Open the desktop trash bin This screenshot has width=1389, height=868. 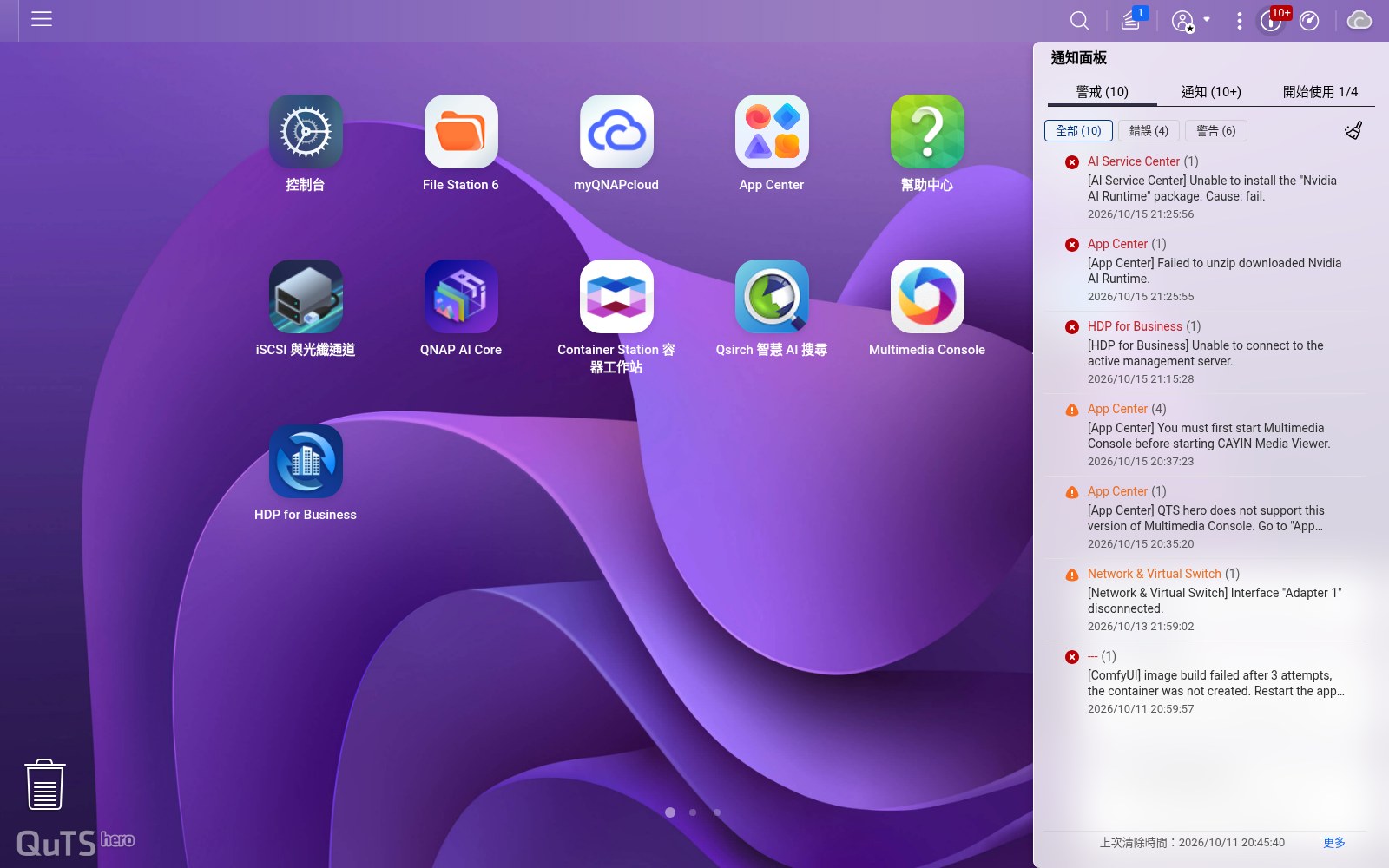click(45, 785)
